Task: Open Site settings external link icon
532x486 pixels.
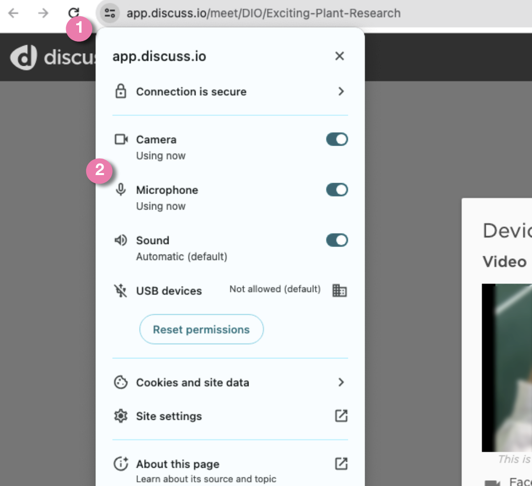Action: tap(341, 416)
